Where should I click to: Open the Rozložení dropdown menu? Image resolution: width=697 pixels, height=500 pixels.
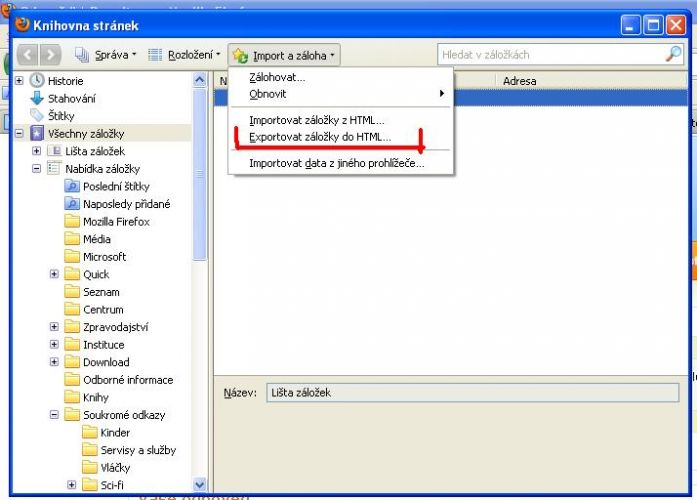pyautogui.click(x=184, y=55)
